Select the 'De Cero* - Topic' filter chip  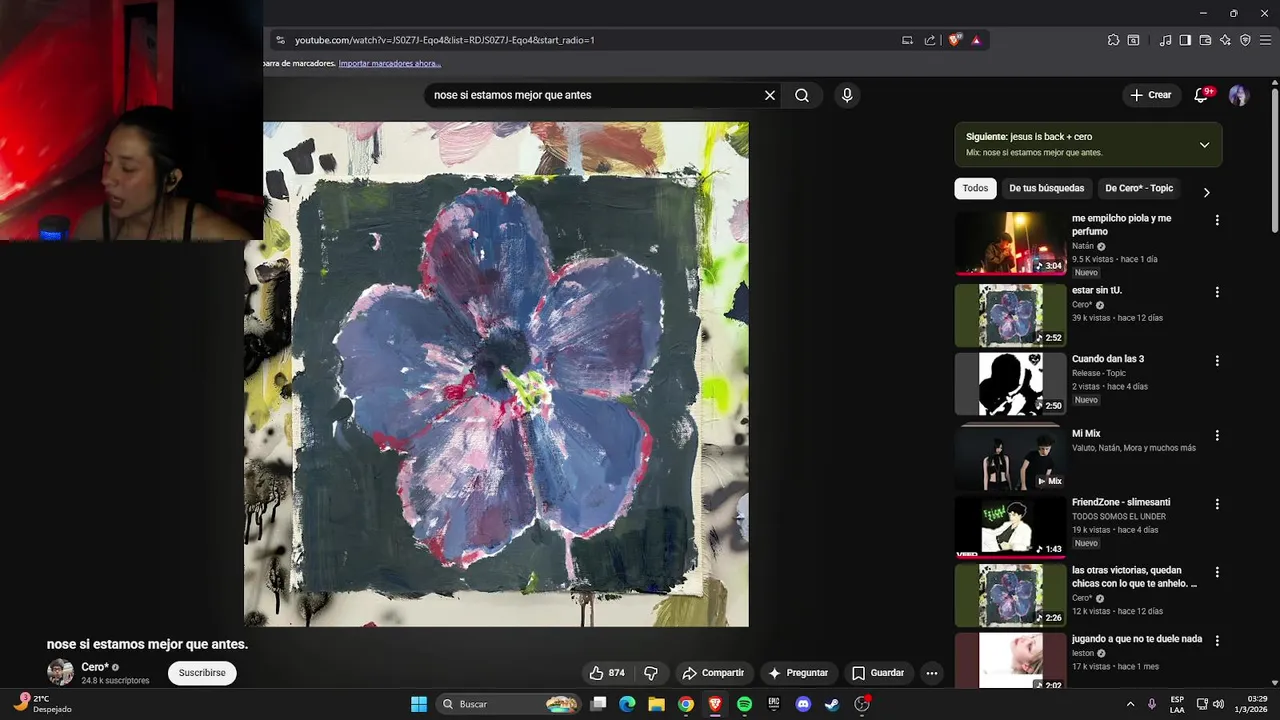click(x=1139, y=188)
